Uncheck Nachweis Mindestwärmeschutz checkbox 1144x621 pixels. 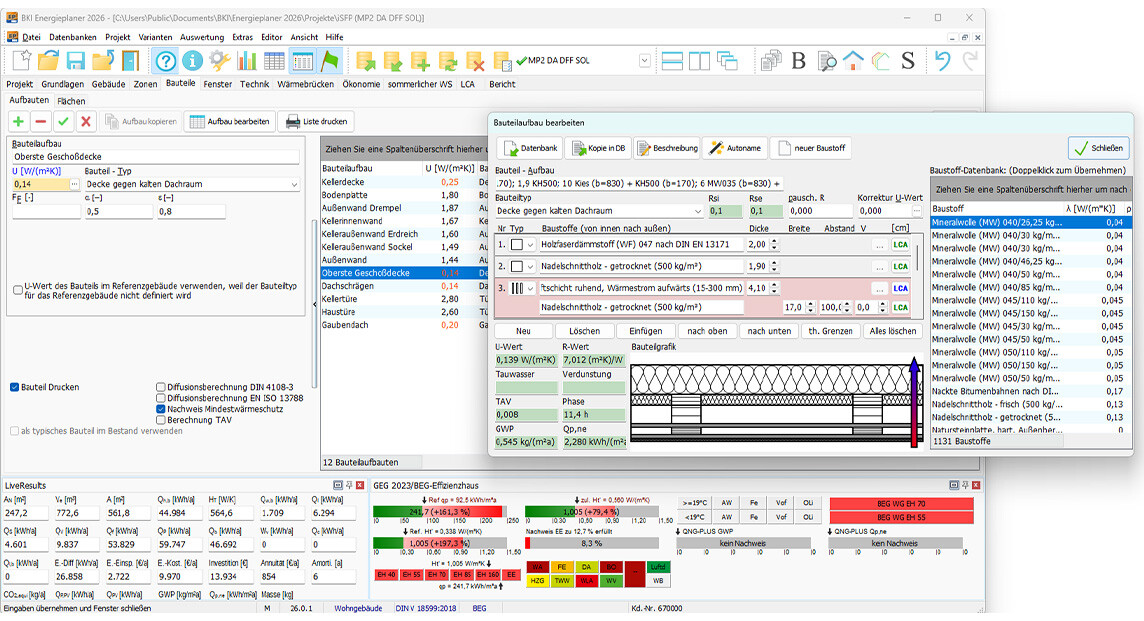click(161, 409)
